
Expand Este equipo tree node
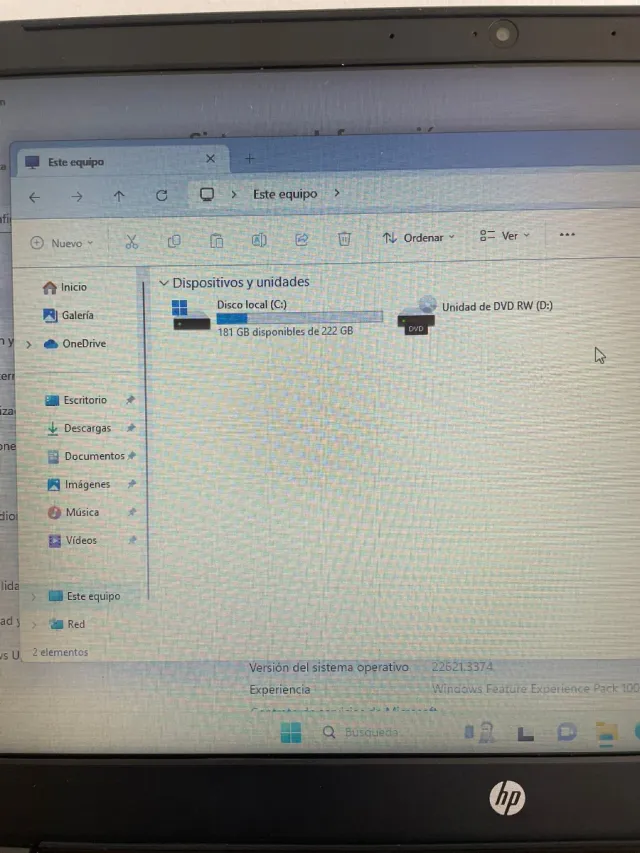tap(33, 597)
